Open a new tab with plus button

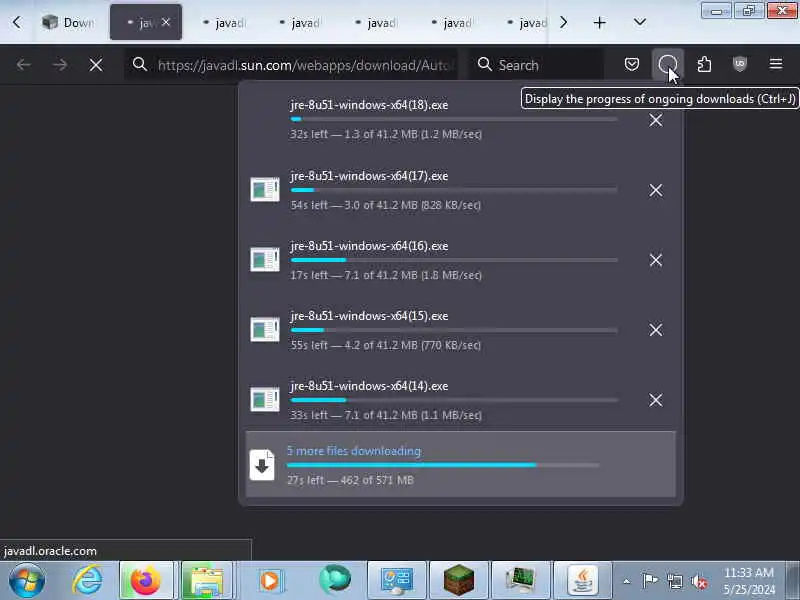point(600,22)
